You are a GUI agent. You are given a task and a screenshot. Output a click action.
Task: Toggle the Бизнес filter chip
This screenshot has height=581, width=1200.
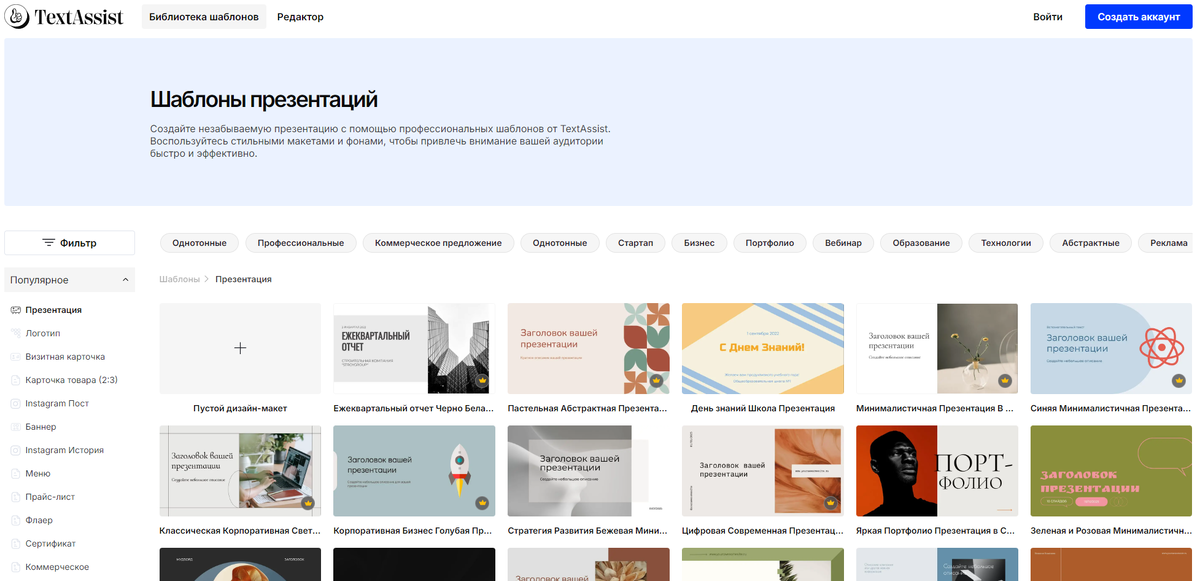(698, 242)
